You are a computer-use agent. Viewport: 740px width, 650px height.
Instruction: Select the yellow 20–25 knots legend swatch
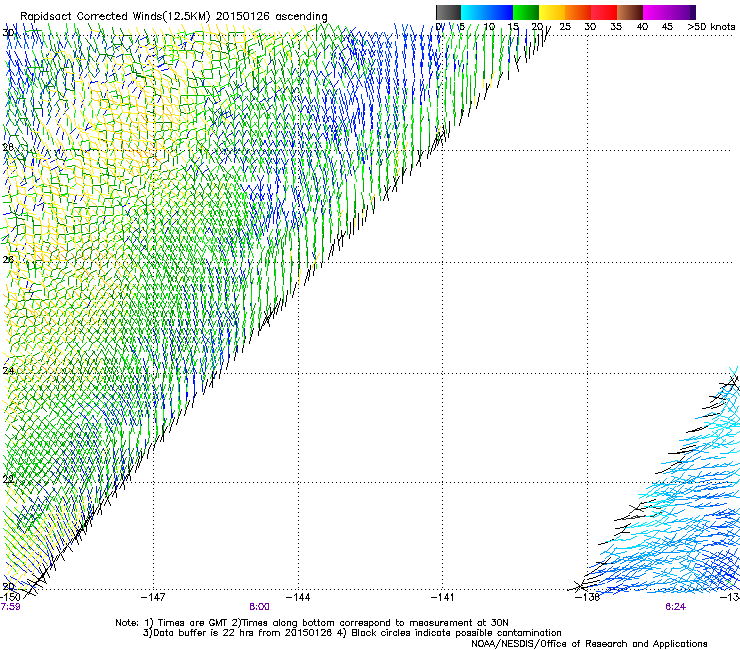click(x=552, y=12)
